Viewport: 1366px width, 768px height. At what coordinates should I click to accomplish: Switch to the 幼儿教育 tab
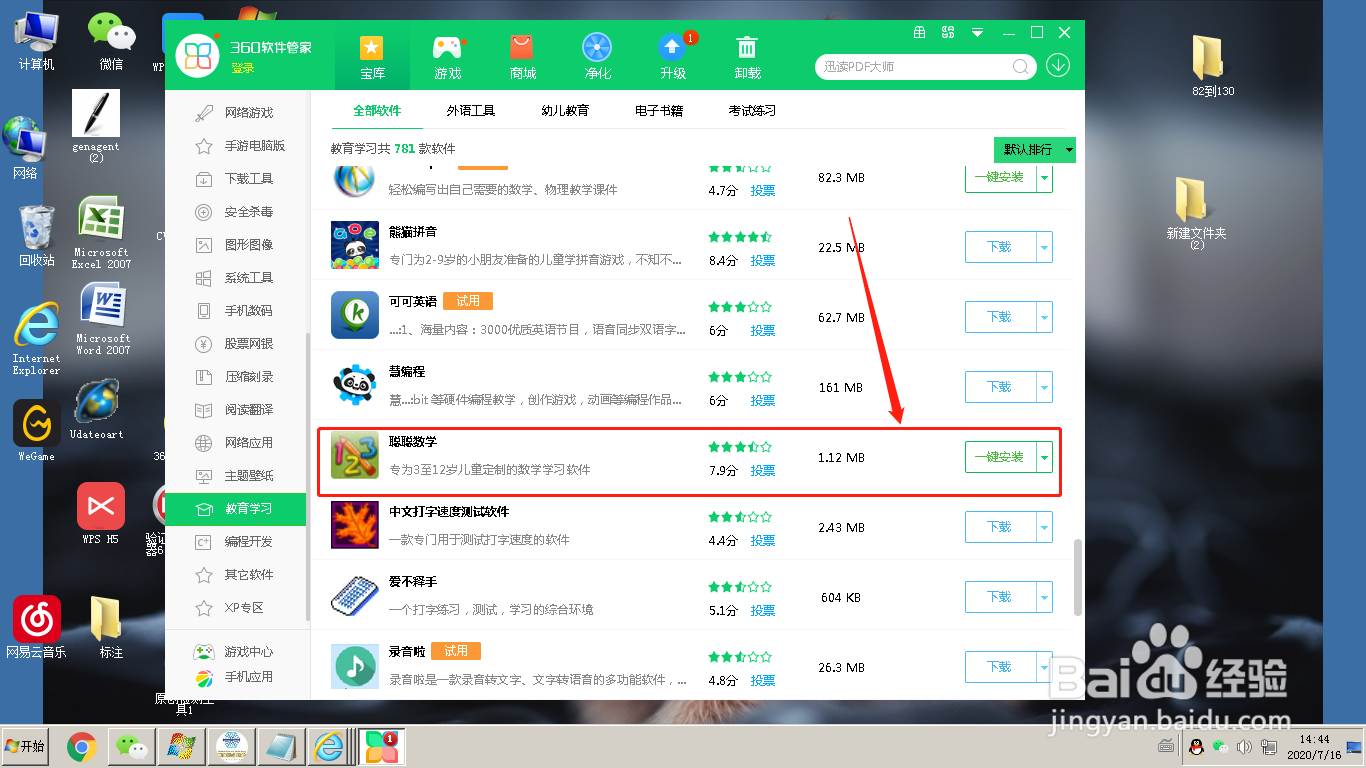click(x=565, y=111)
